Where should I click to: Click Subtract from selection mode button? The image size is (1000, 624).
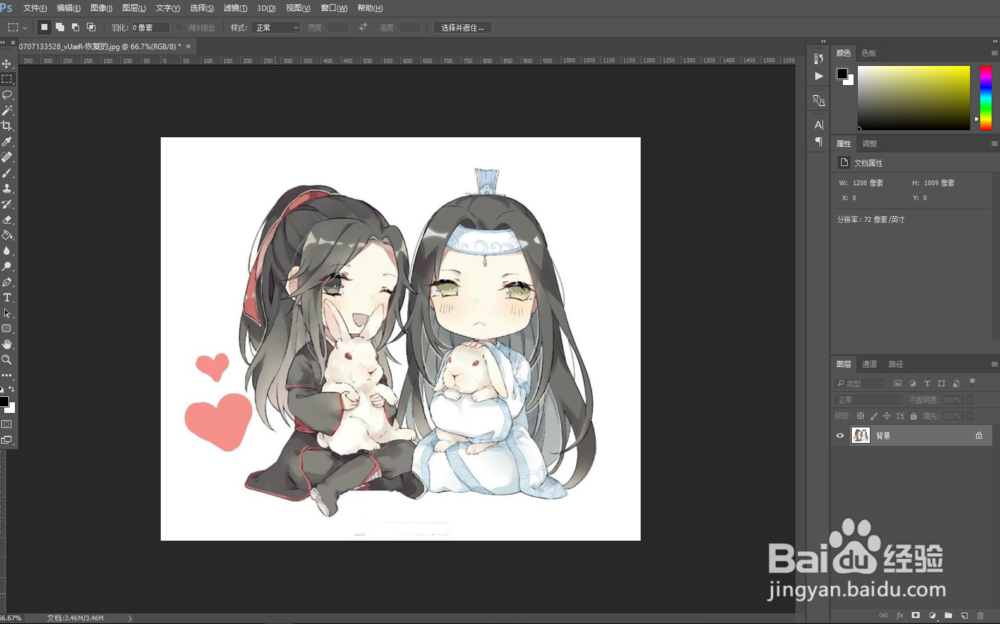(x=75, y=27)
